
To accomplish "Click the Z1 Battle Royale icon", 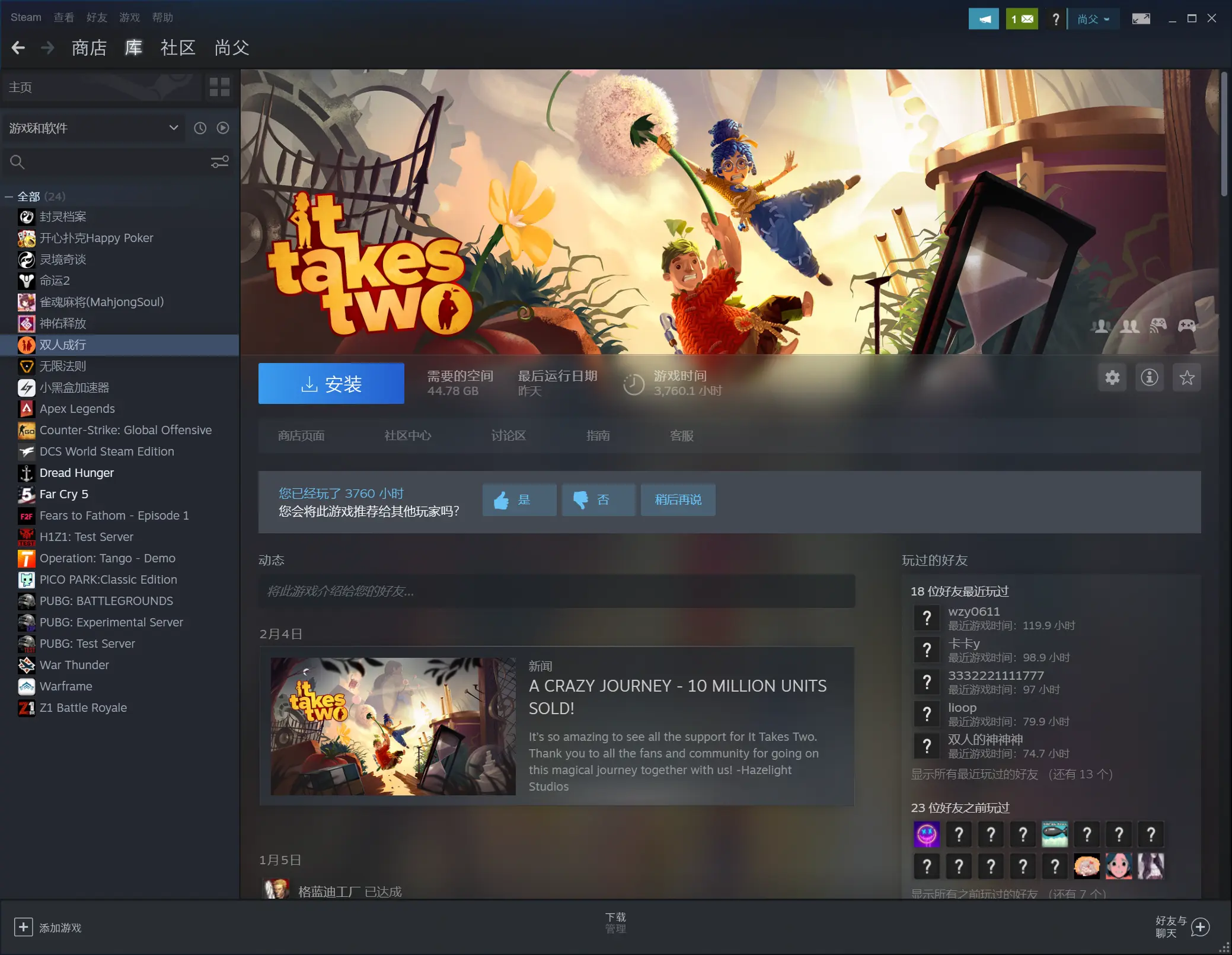I will click(26, 708).
